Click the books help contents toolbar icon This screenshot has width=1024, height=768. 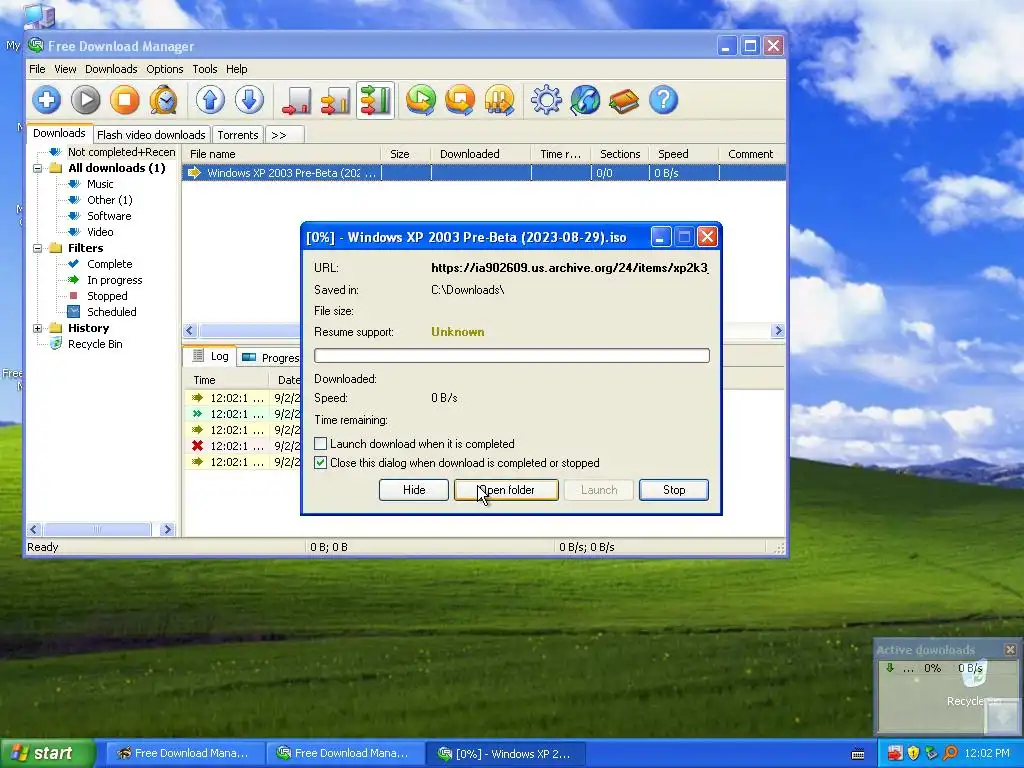click(624, 100)
